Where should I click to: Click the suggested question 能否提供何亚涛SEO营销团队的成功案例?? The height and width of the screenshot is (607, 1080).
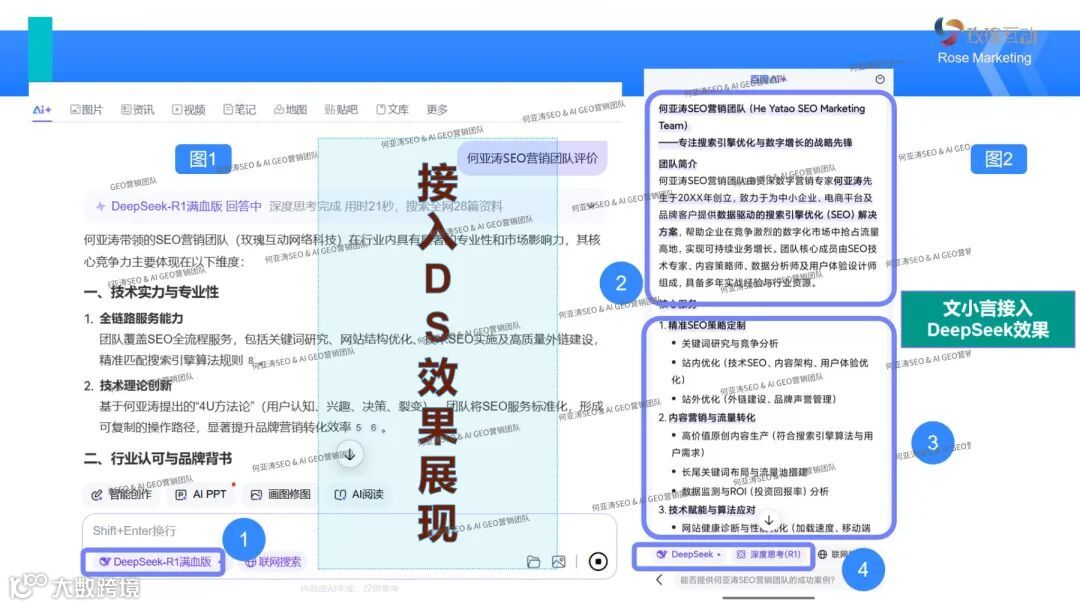click(x=757, y=580)
